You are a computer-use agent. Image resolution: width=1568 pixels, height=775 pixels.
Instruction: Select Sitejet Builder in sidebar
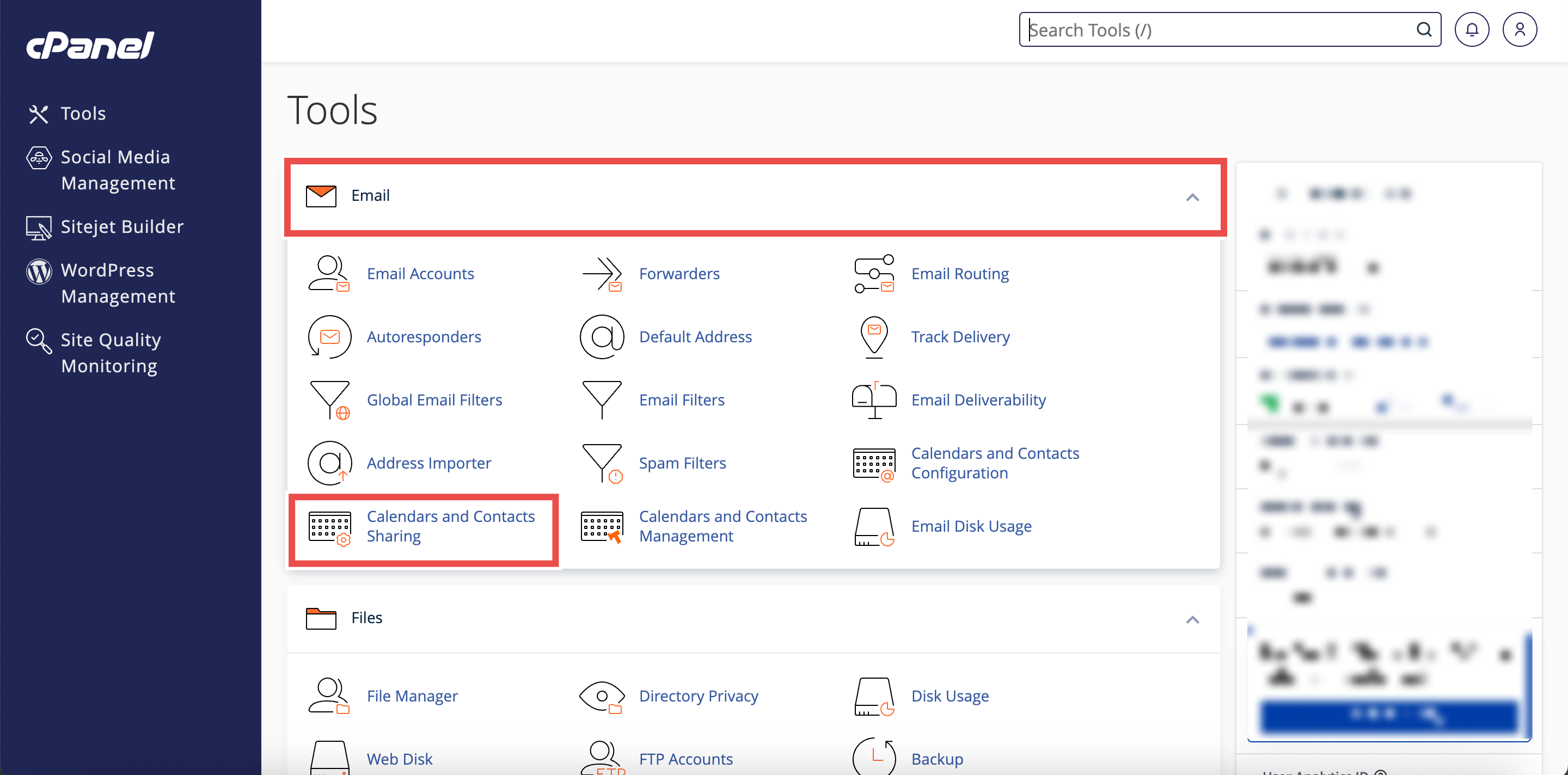tap(122, 227)
